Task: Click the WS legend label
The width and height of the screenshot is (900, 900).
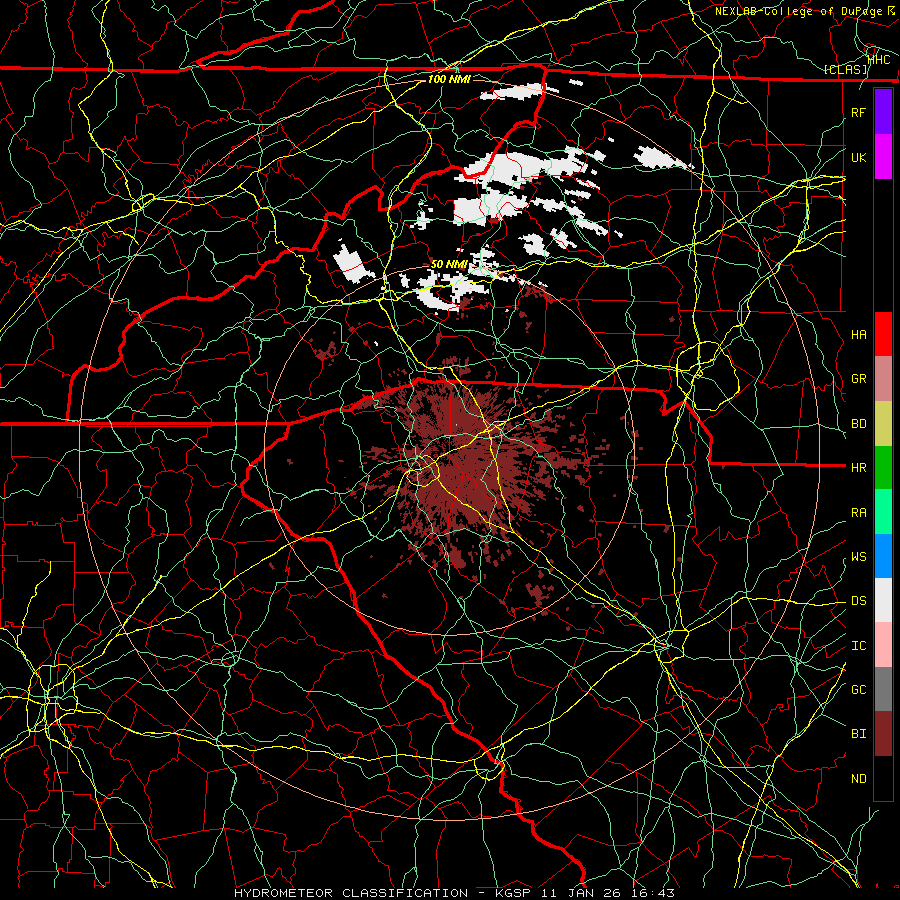Action: point(858,557)
